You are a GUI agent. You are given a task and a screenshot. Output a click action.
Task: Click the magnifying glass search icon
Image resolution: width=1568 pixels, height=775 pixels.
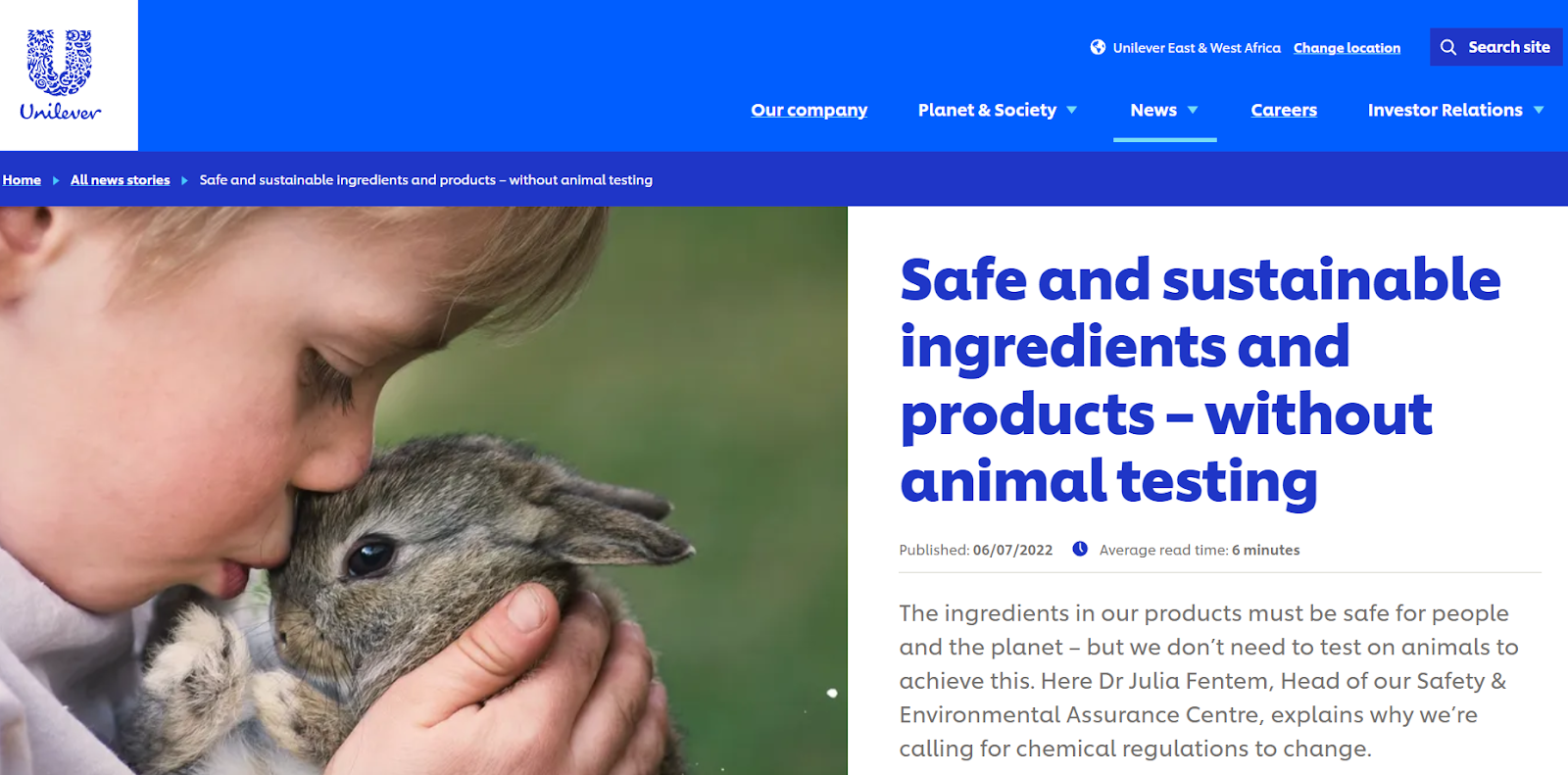pyautogui.click(x=1448, y=47)
